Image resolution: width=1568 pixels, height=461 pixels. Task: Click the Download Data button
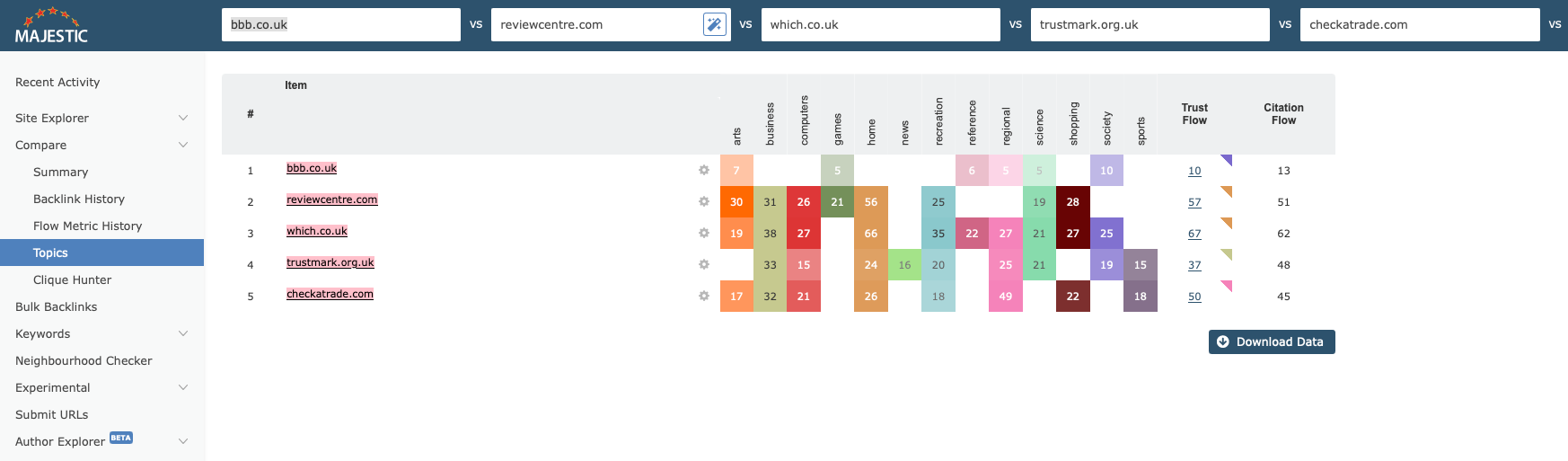1272,341
